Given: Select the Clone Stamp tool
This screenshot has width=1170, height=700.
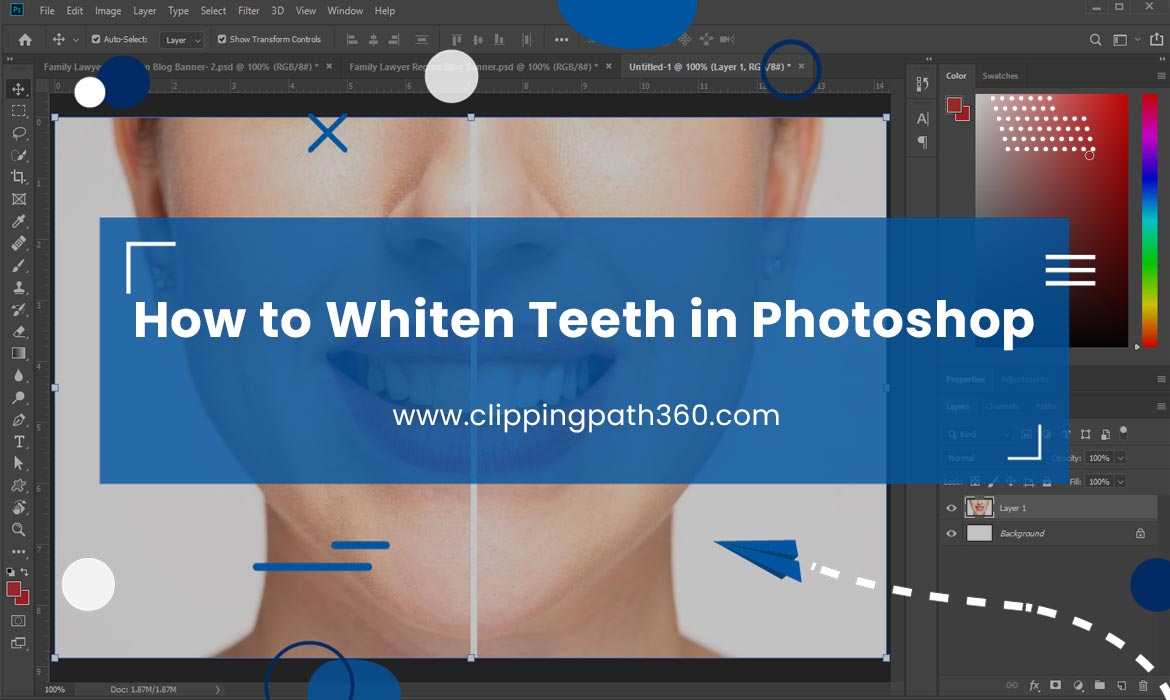Looking at the screenshot, I should (19, 287).
